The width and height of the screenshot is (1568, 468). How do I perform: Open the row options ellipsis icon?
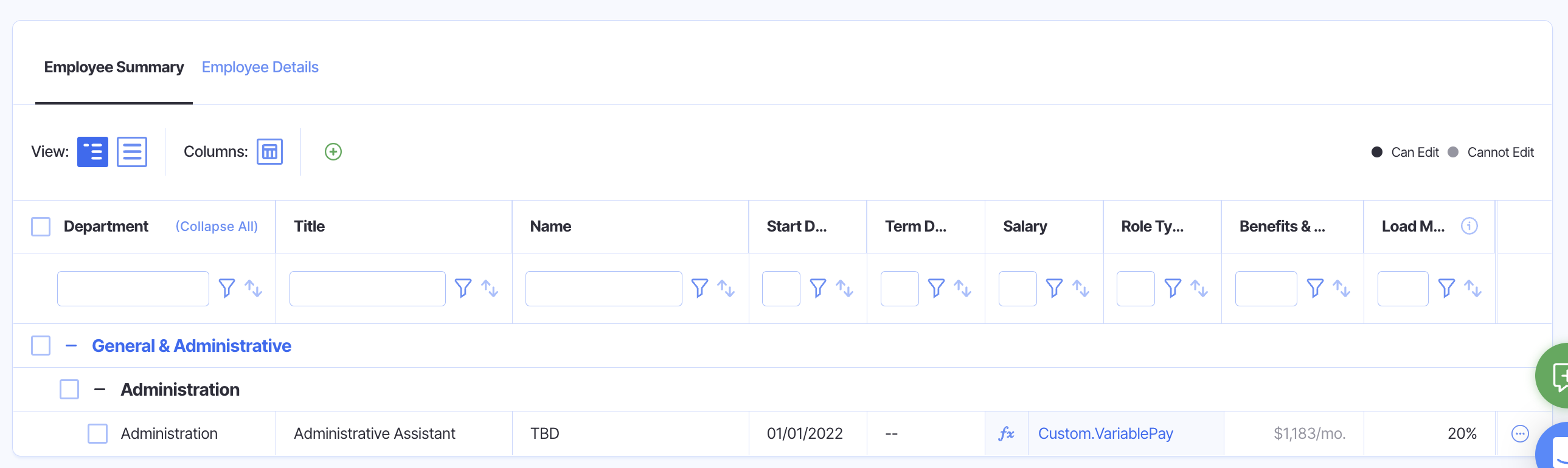click(x=1520, y=433)
